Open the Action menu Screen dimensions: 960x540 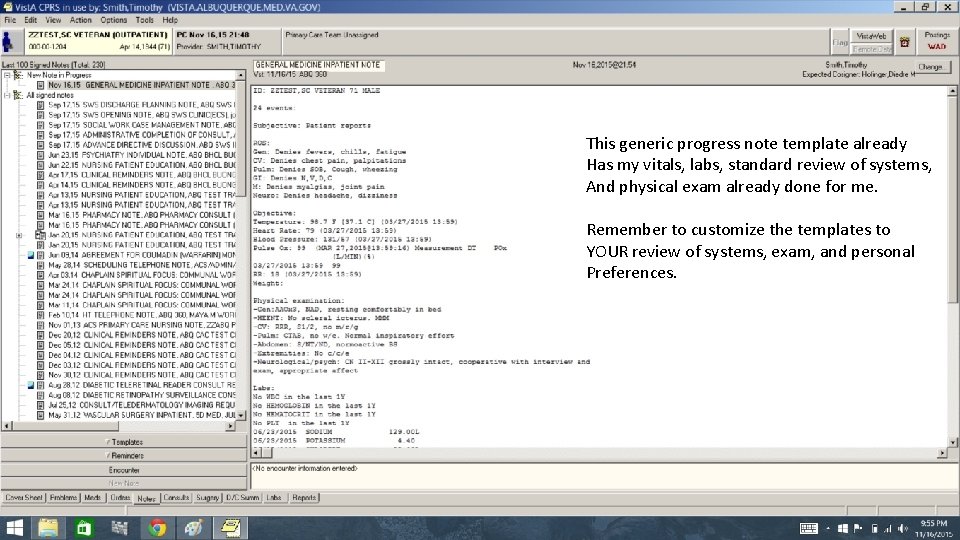80,20
